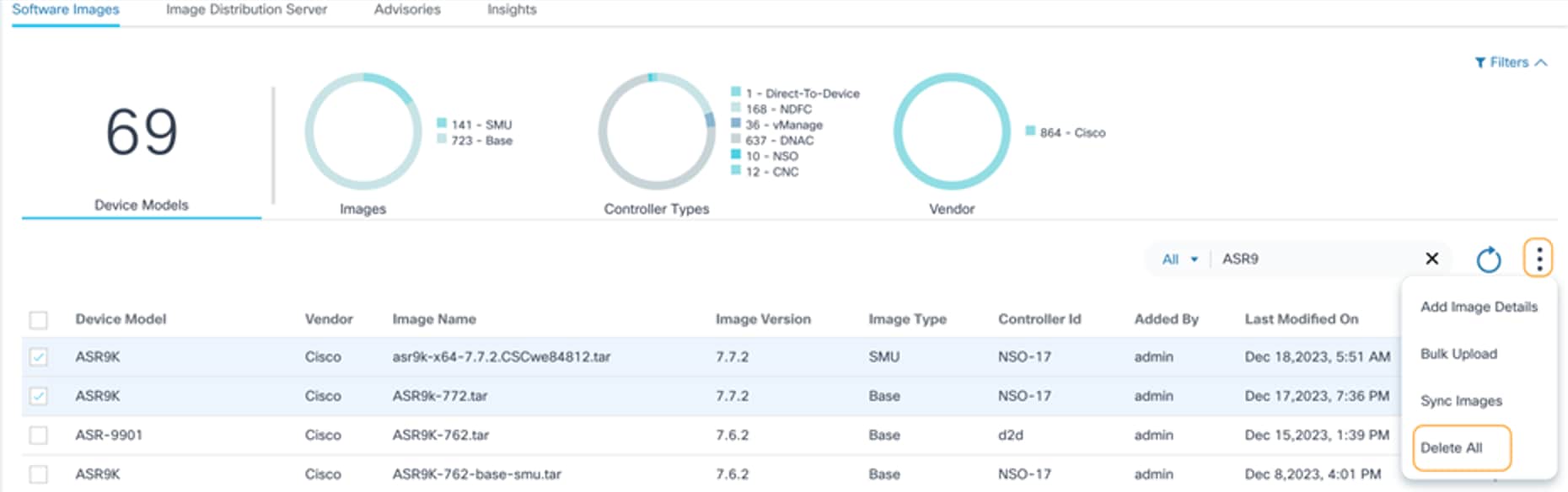Select Delete All from the menu
This screenshot has width=1568, height=492.
1451,448
